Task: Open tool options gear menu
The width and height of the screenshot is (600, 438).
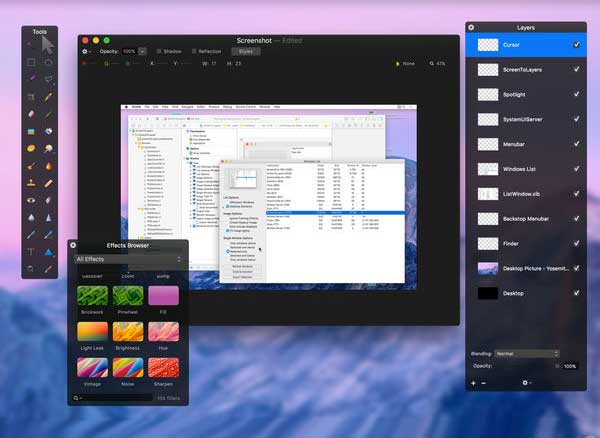Action: [86, 51]
